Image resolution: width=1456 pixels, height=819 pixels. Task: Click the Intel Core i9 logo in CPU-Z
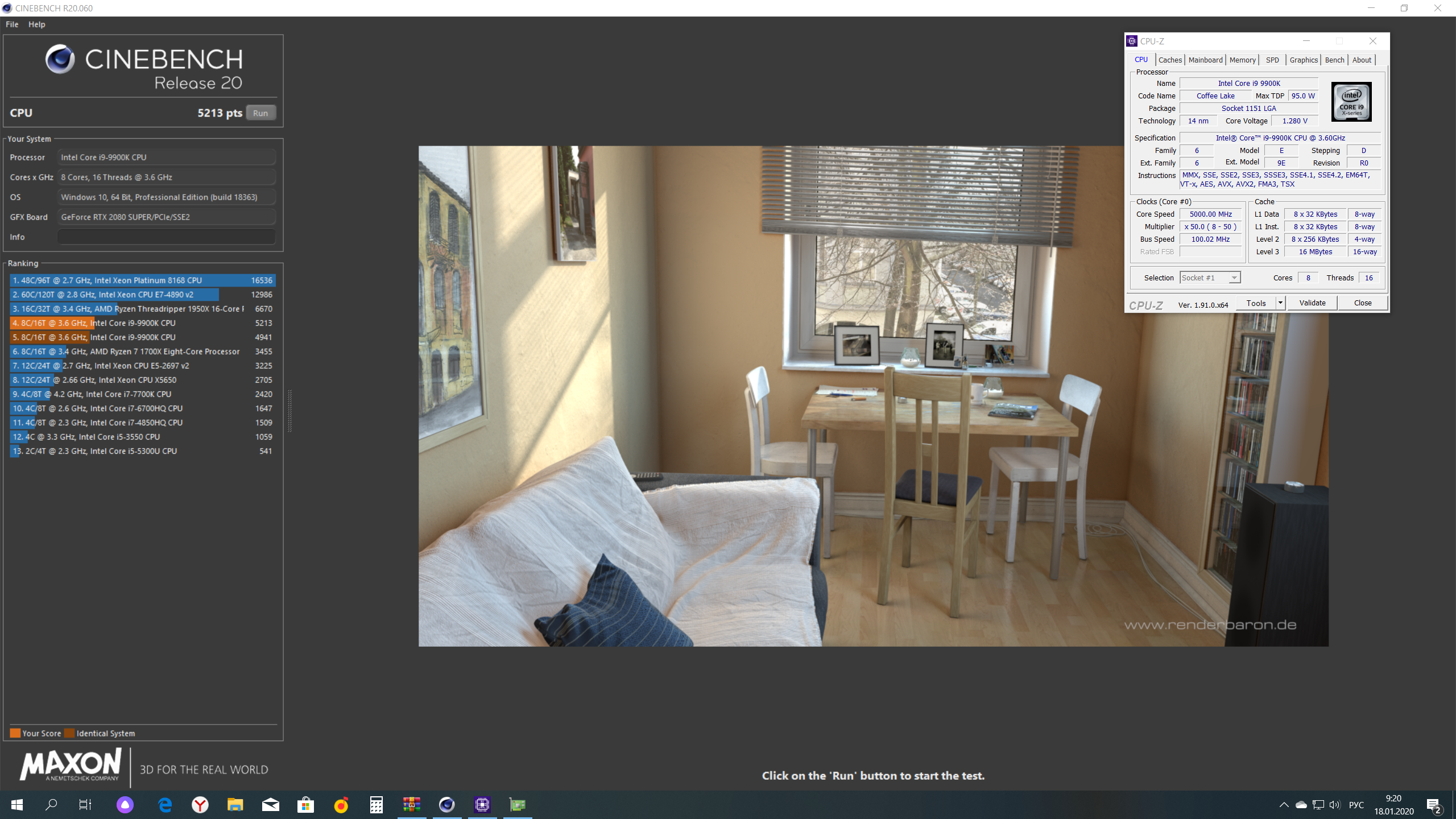(x=1351, y=102)
